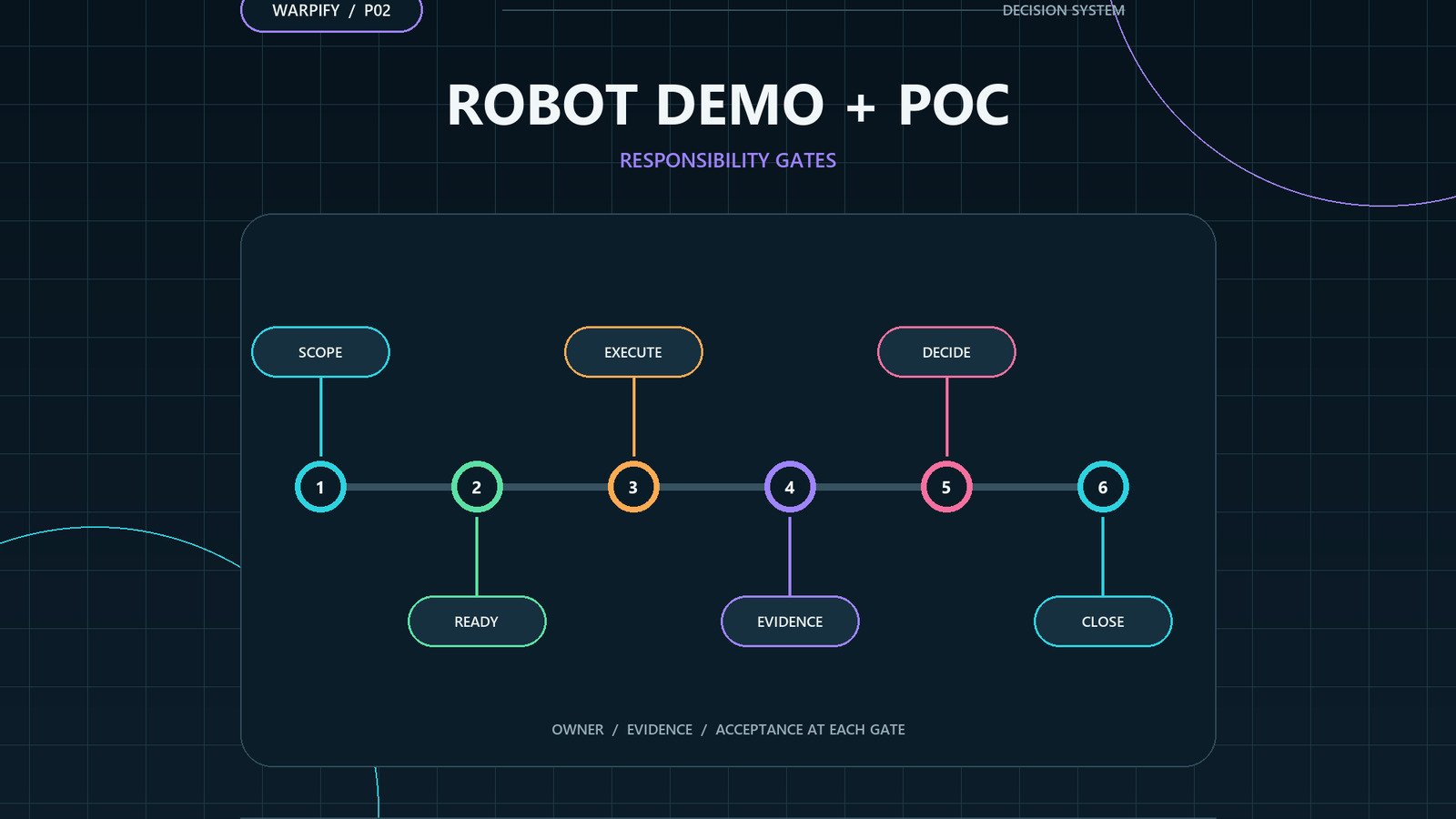Click the ROBOT DEMO + POC title
This screenshot has width=1456, height=819.
pos(728,105)
